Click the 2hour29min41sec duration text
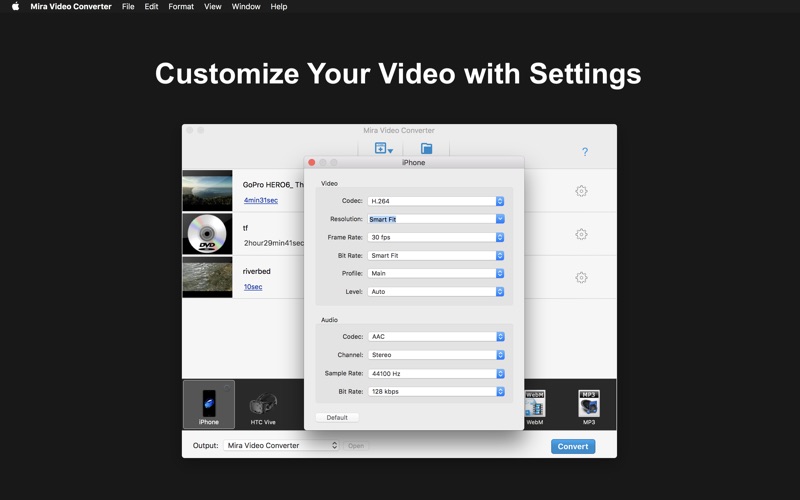Screen dimensions: 800x500 coord(273,243)
